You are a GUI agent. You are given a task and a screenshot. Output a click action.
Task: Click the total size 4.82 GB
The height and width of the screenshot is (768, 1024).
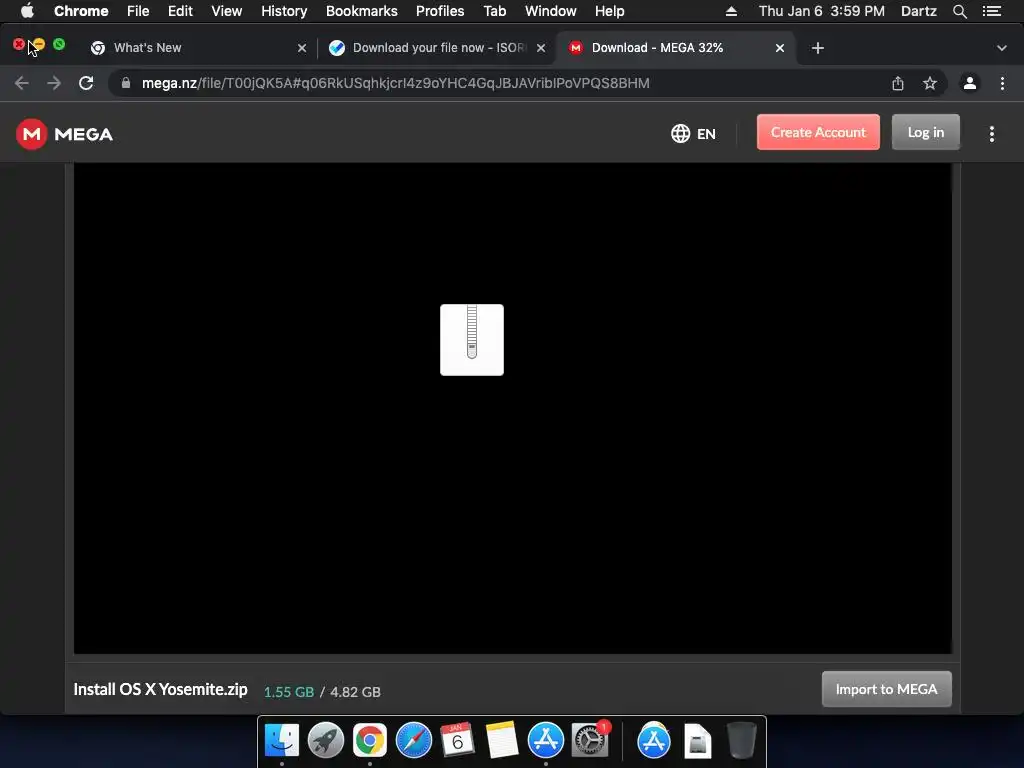[355, 692]
